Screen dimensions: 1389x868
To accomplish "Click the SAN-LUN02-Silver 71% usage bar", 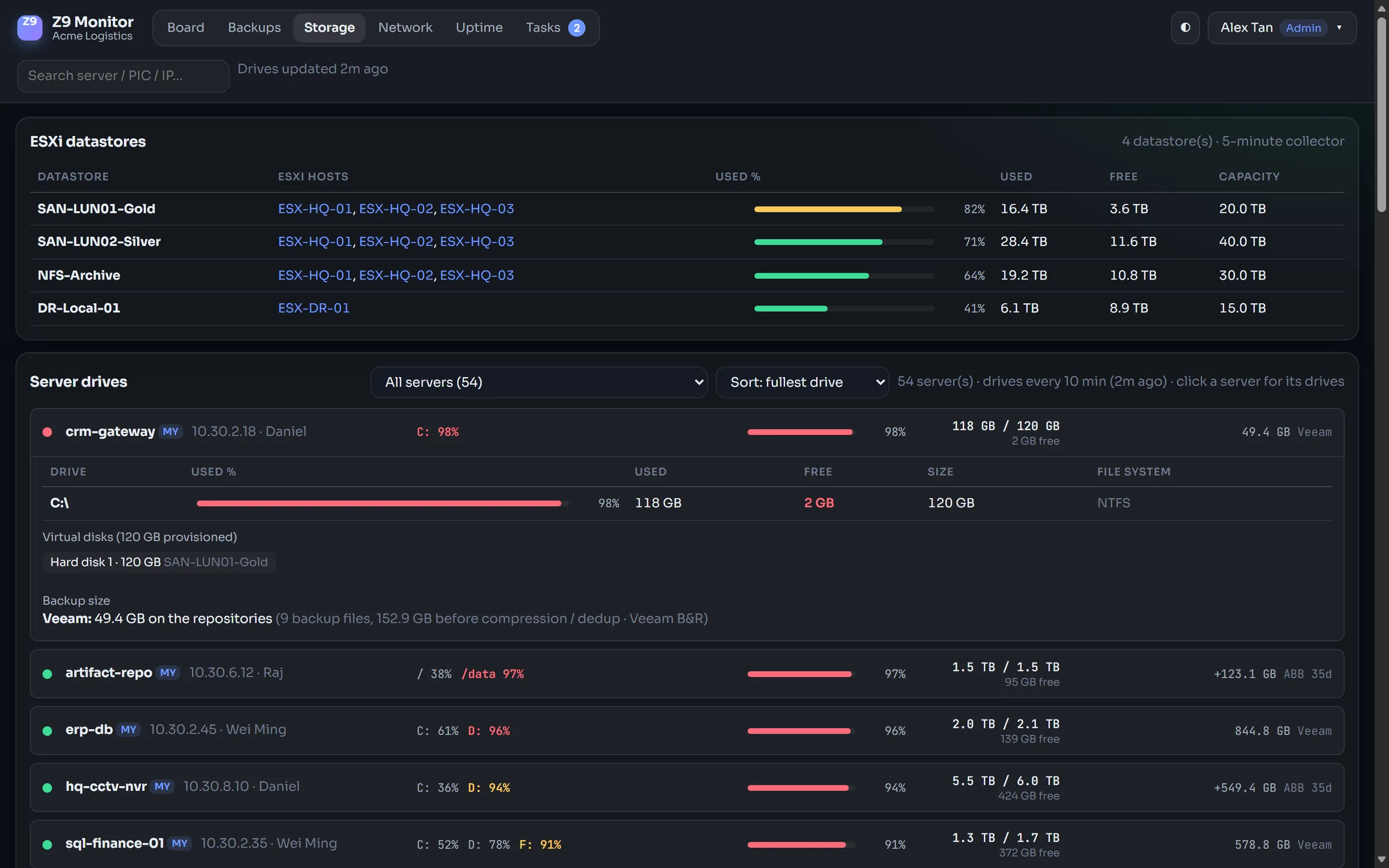I will [844, 242].
